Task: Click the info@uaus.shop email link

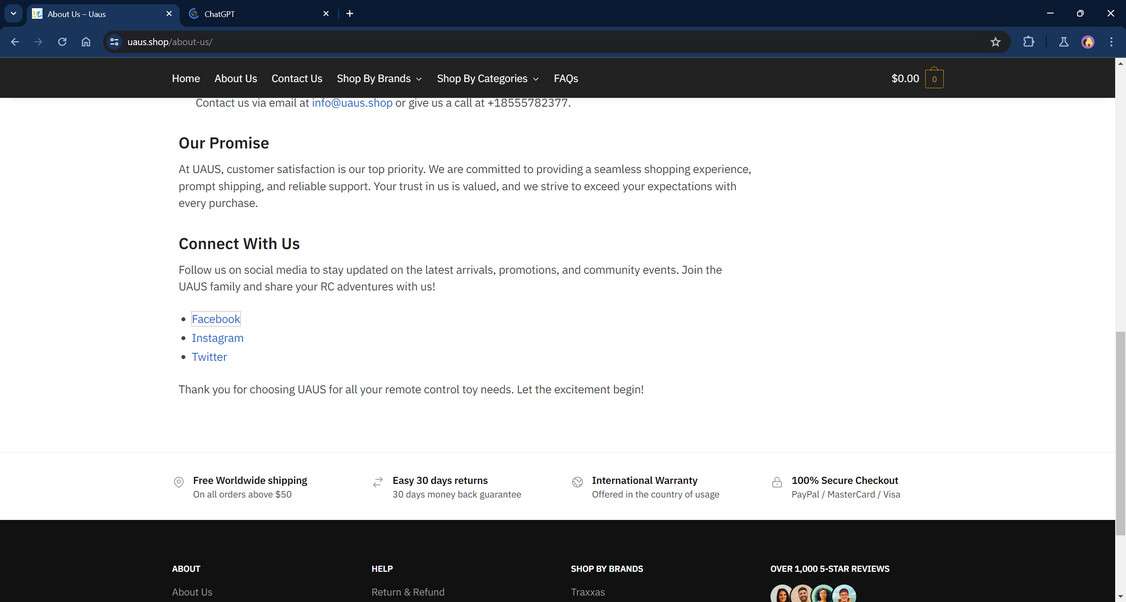Action: point(352,102)
